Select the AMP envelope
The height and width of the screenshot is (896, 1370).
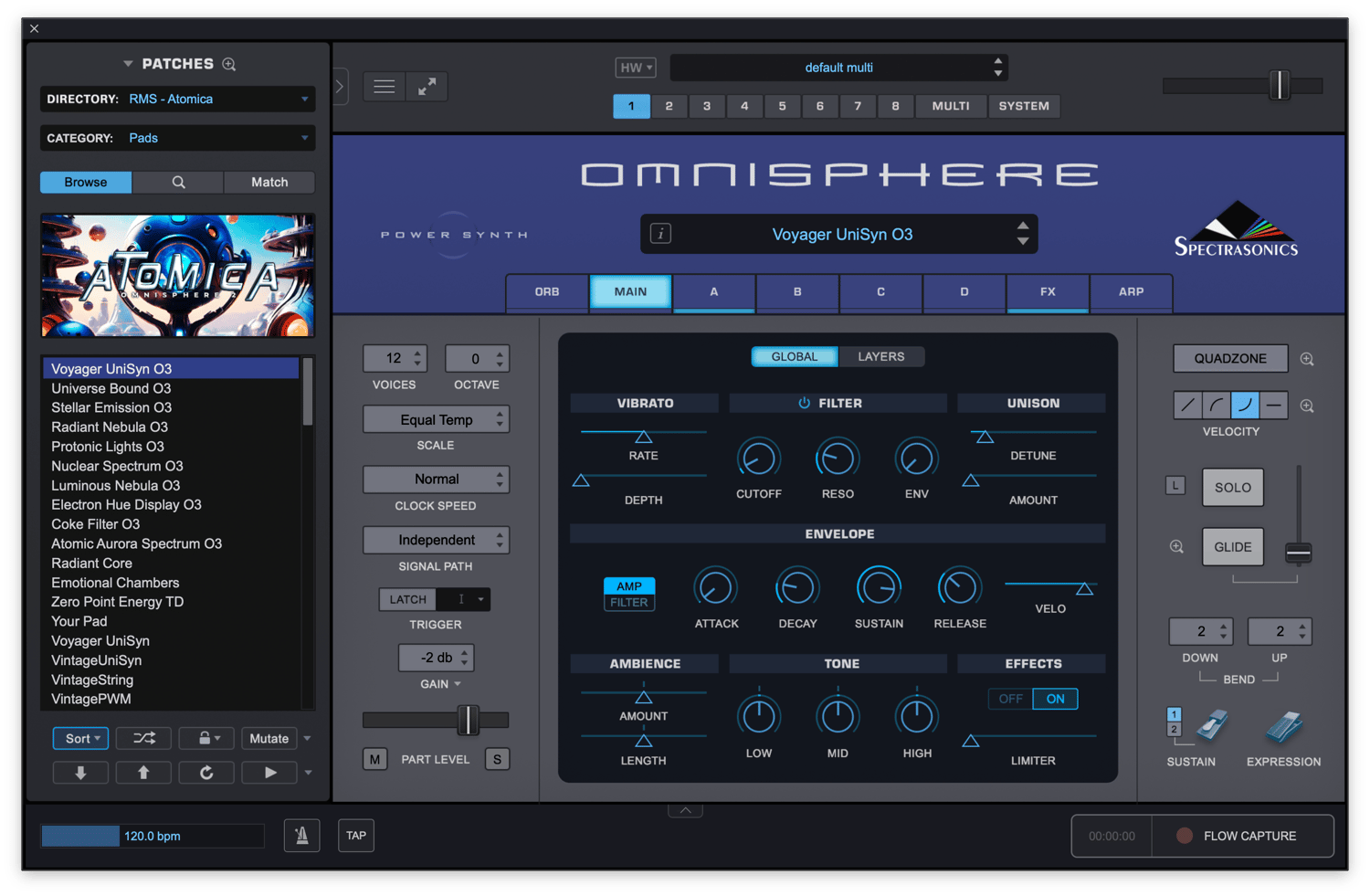(x=629, y=585)
